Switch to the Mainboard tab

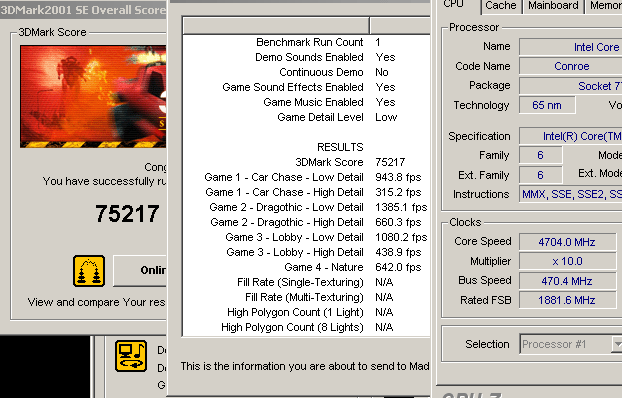tap(553, 6)
